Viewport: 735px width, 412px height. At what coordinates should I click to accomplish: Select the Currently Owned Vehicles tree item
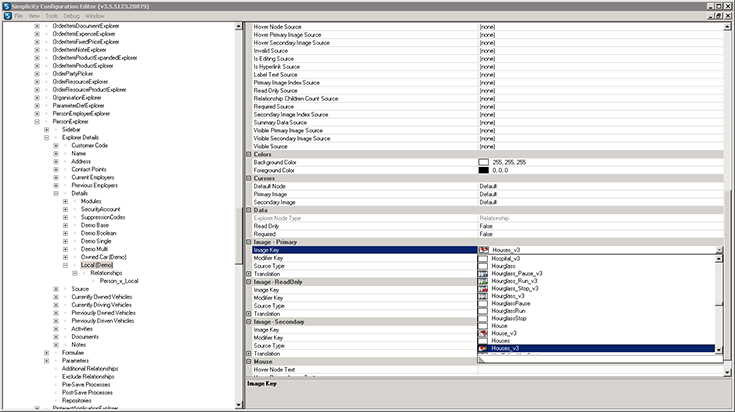(102, 297)
